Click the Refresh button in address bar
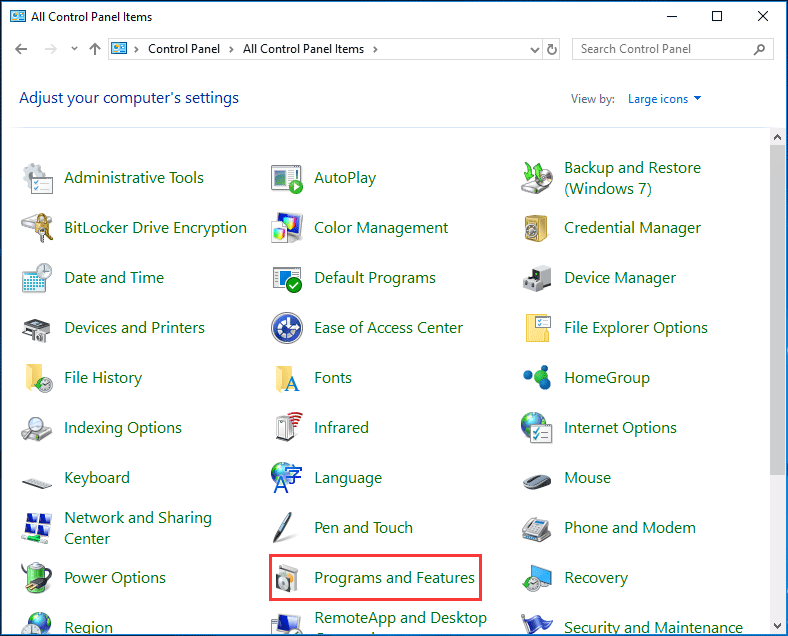The width and height of the screenshot is (788, 636). click(x=552, y=49)
